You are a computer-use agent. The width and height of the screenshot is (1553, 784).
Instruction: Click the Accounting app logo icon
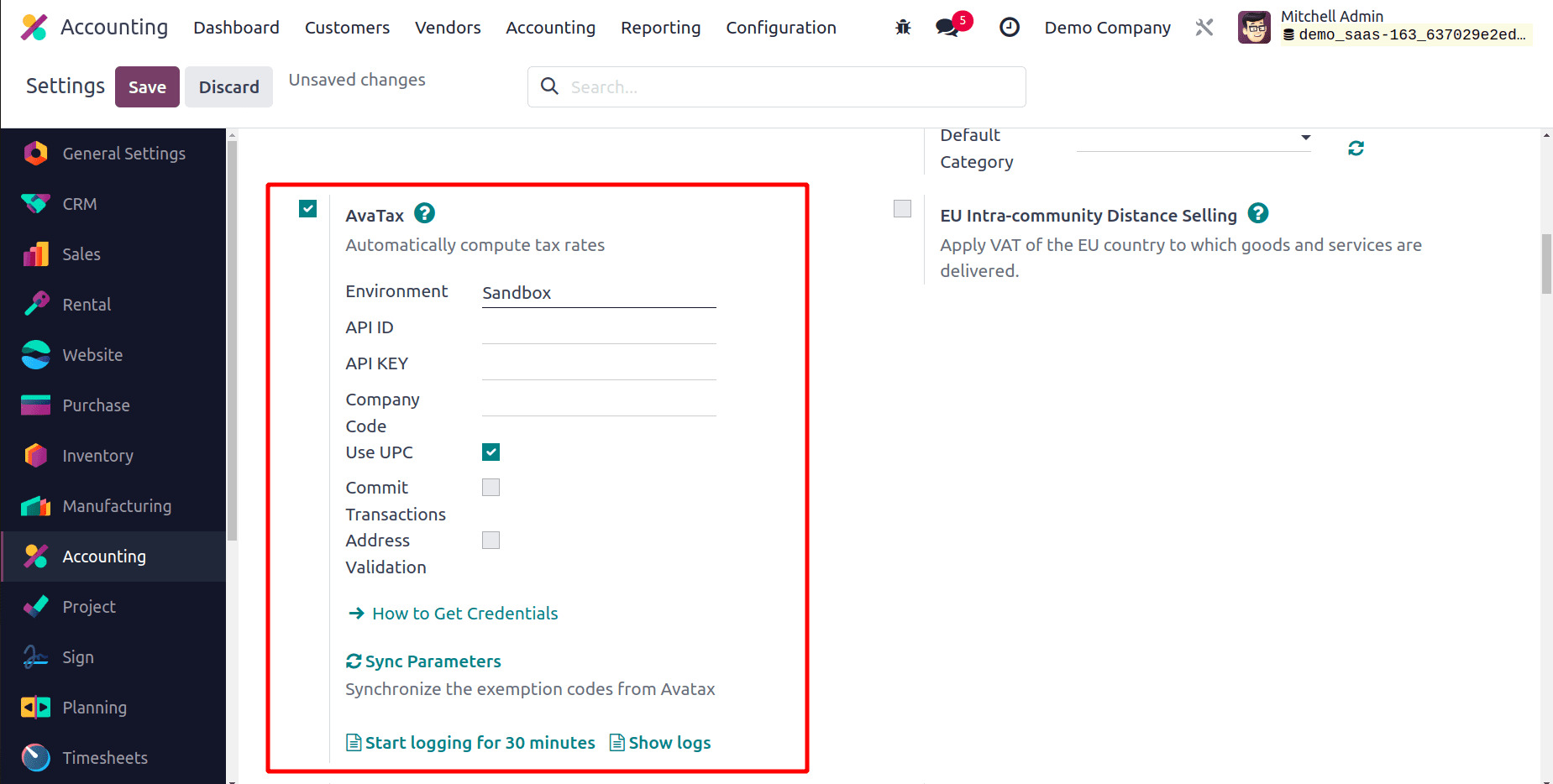[34, 28]
